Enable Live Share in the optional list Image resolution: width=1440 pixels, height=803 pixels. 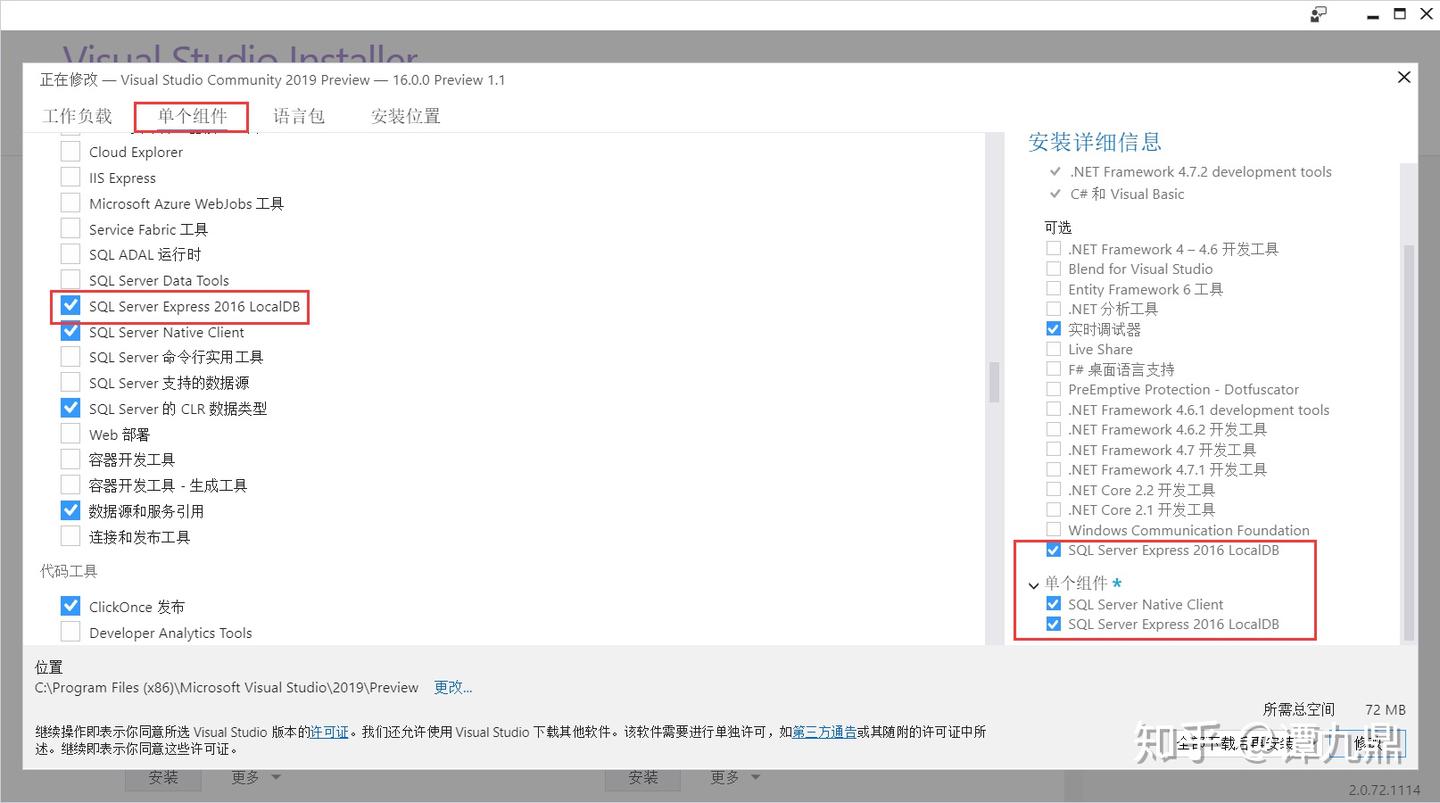point(1053,349)
